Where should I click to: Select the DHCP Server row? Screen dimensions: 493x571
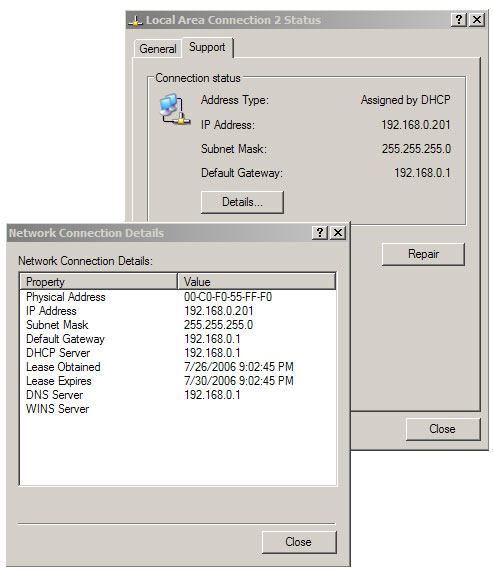click(x=178, y=353)
